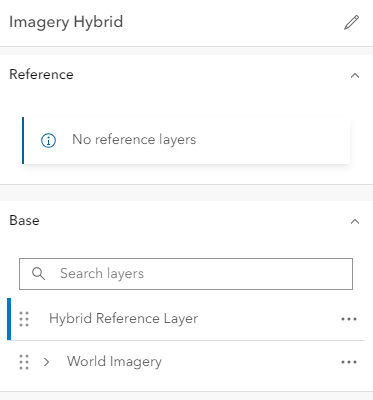The width and height of the screenshot is (373, 400).
Task: Click the Imagery Hybrid title text
Action: 66,22
